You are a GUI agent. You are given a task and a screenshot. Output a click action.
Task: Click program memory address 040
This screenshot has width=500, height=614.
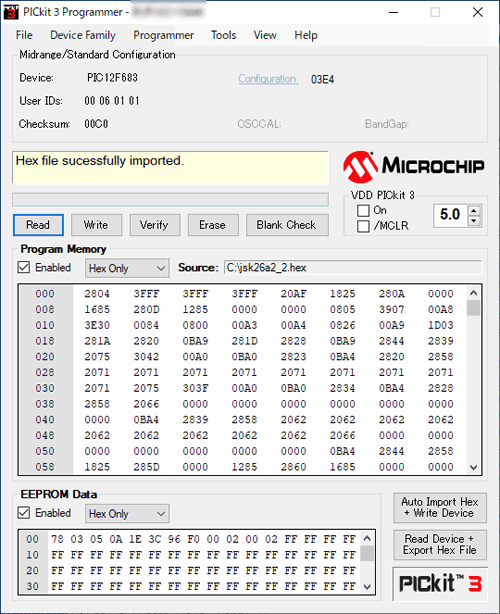click(x=45, y=420)
